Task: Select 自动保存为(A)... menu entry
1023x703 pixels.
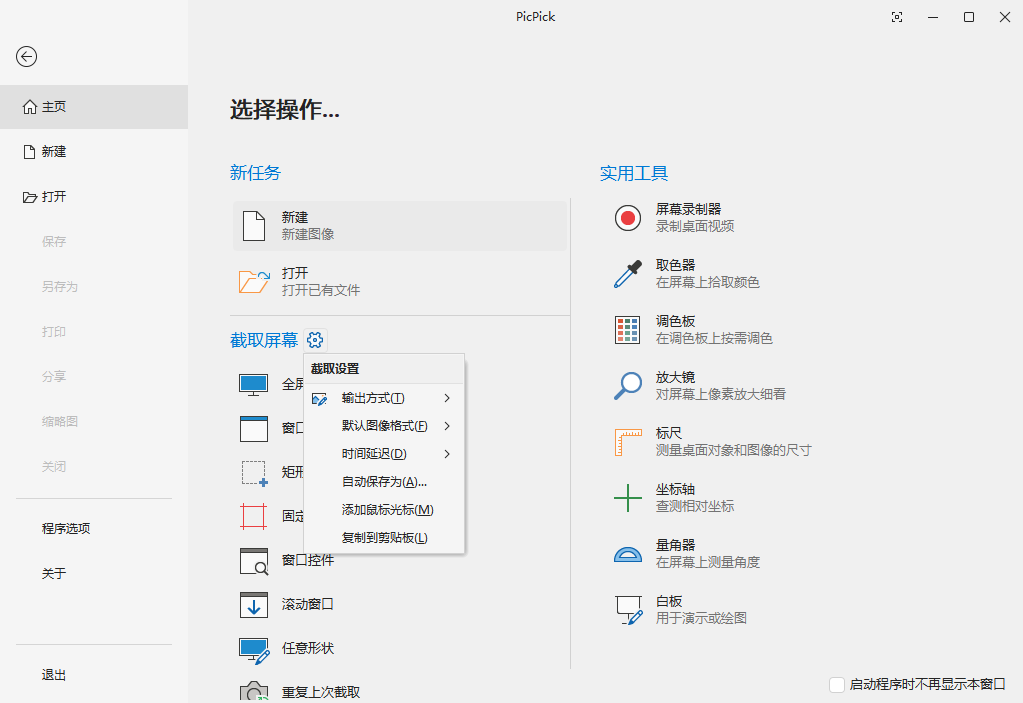Action: (384, 482)
